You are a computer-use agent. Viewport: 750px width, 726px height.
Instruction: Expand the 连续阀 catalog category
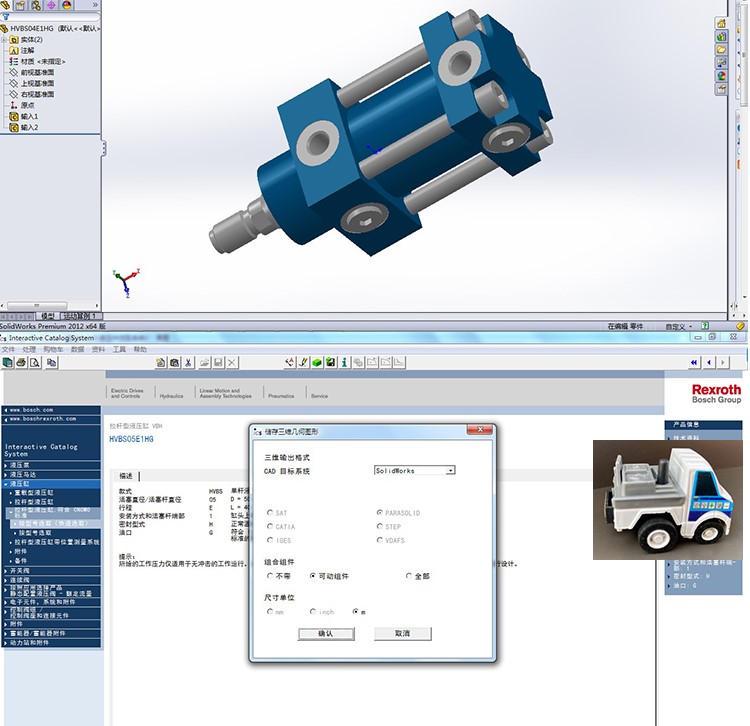point(6,580)
